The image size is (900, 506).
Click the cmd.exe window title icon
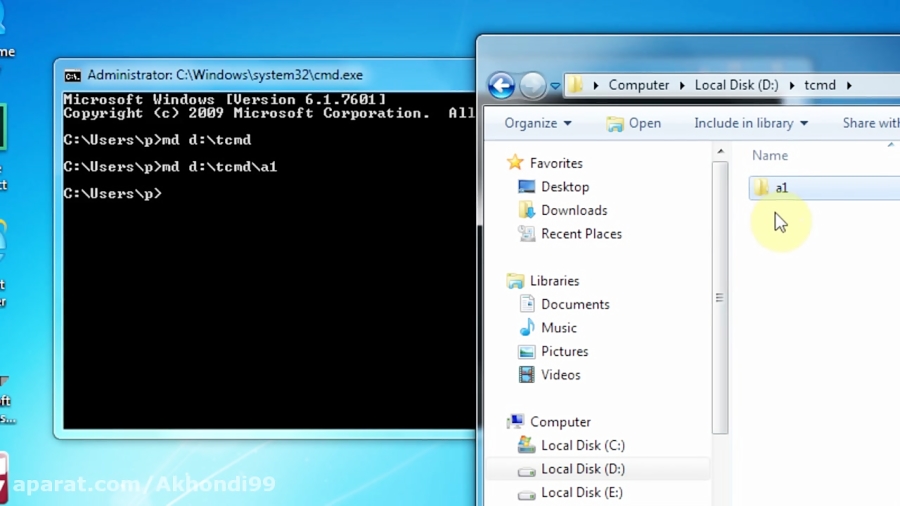pyautogui.click(x=72, y=76)
